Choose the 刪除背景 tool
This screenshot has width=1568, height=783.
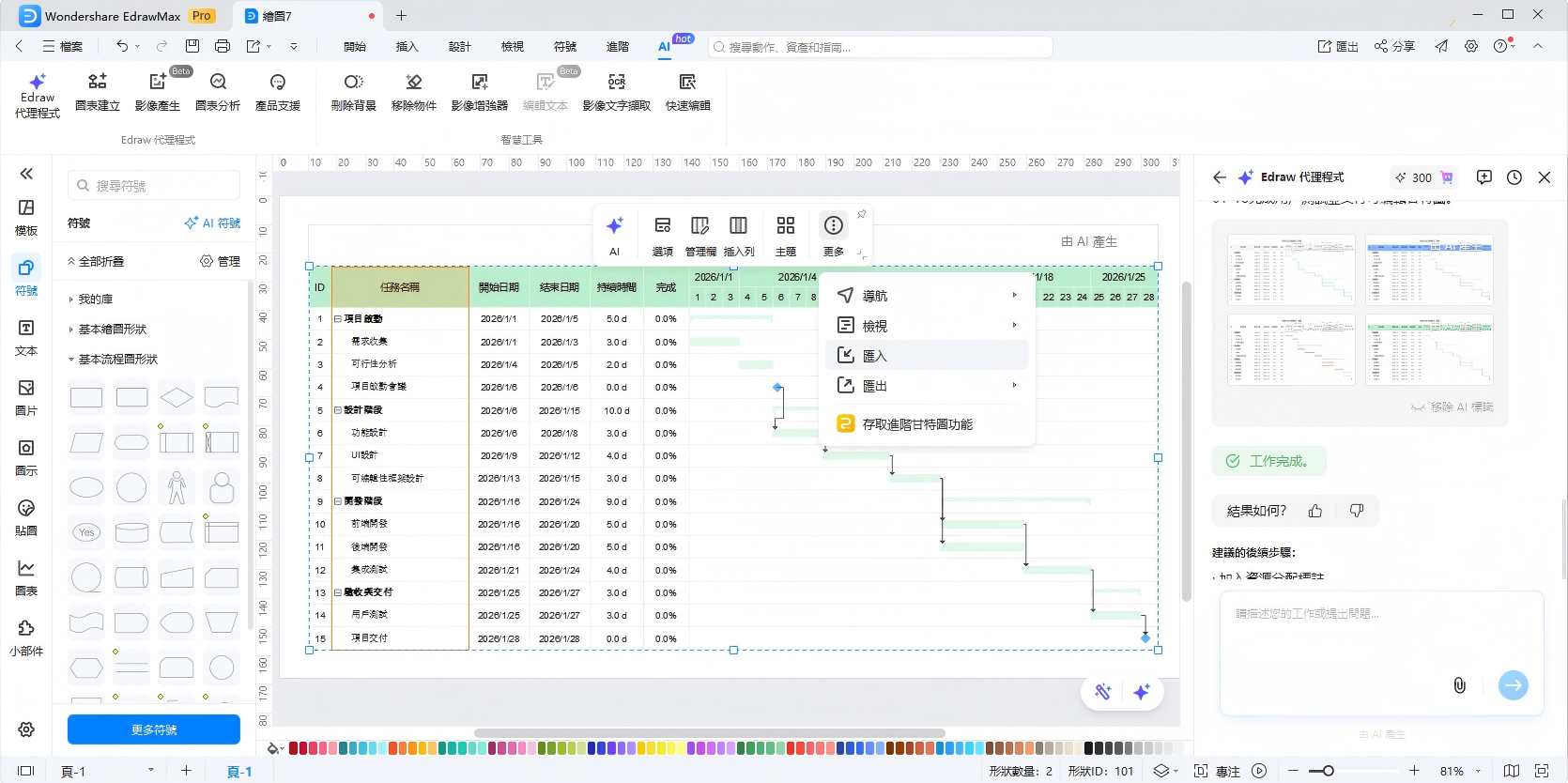pos(354,93)
